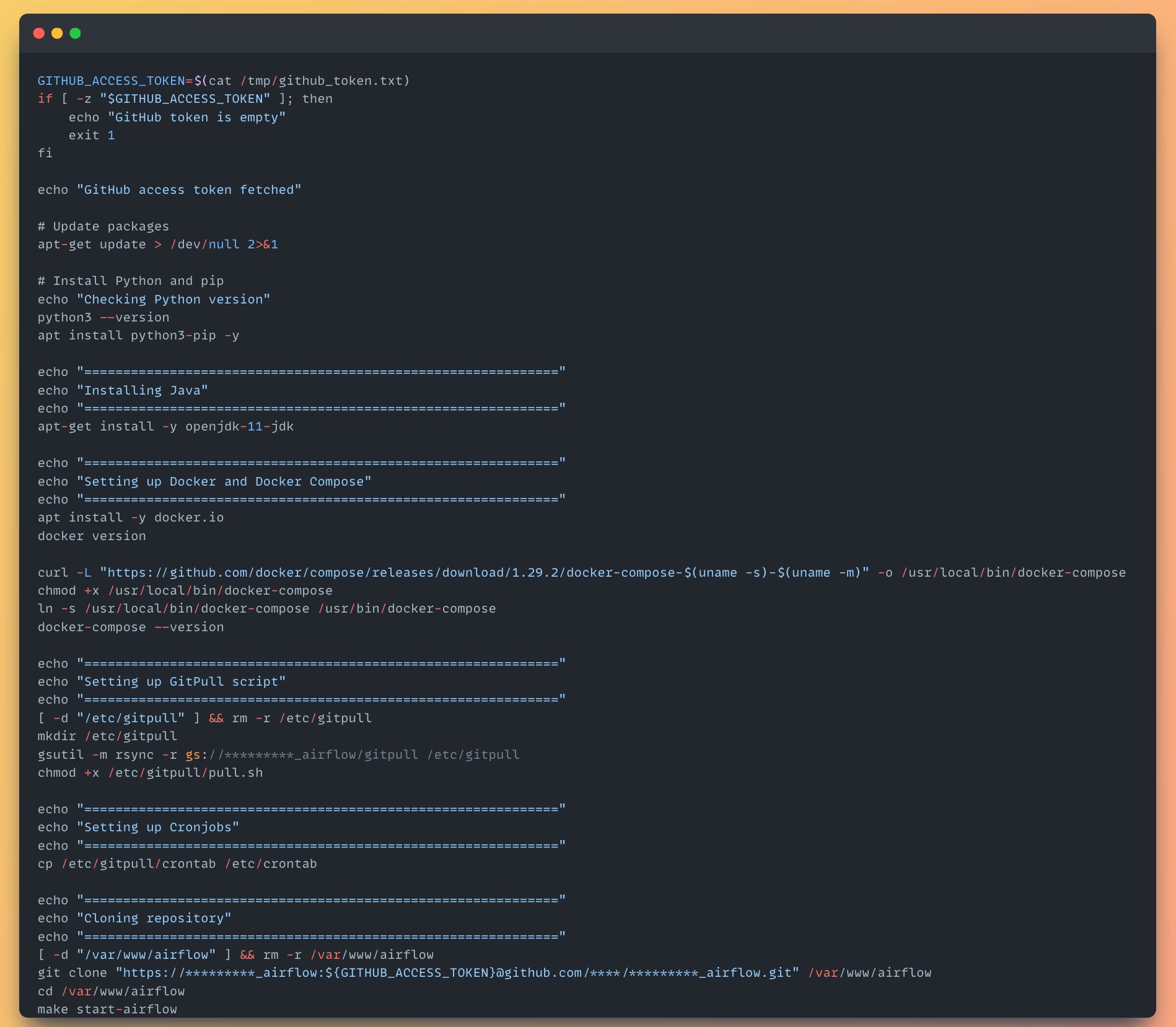Click the Cloning repository echo text
The image size is (1176, 1027).
154,918
